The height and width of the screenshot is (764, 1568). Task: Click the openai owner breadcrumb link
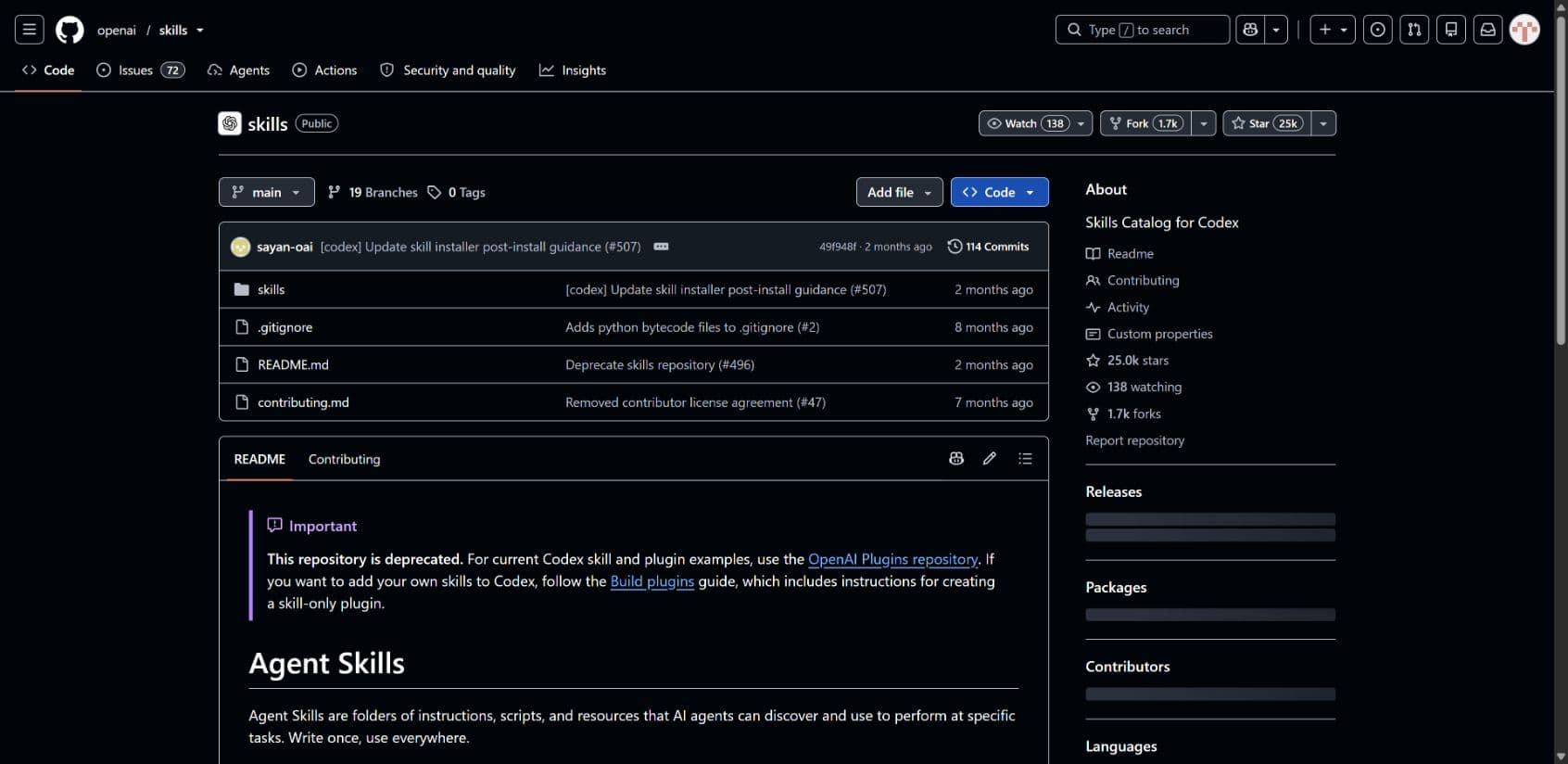(117, 30)
